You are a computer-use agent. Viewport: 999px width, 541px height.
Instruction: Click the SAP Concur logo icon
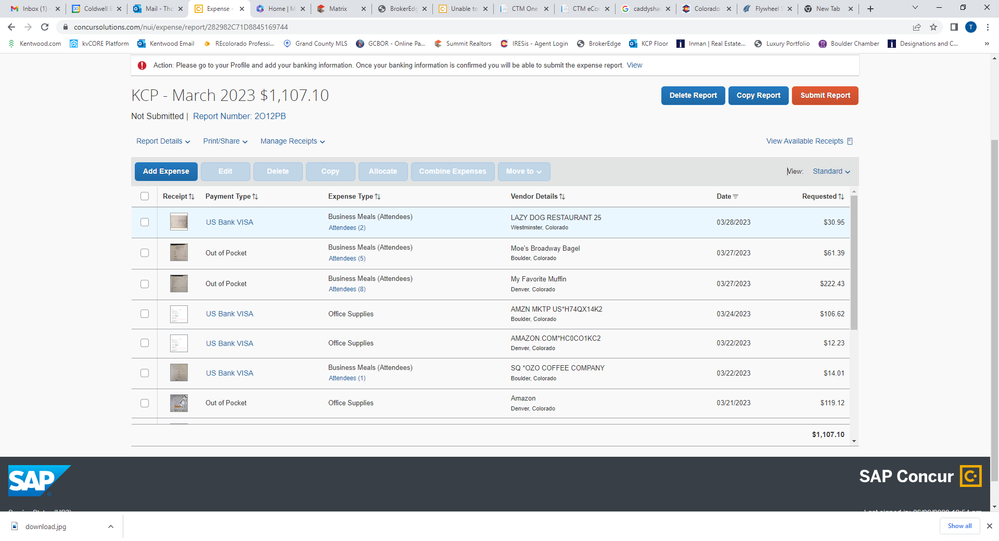(x=971, y=476)
